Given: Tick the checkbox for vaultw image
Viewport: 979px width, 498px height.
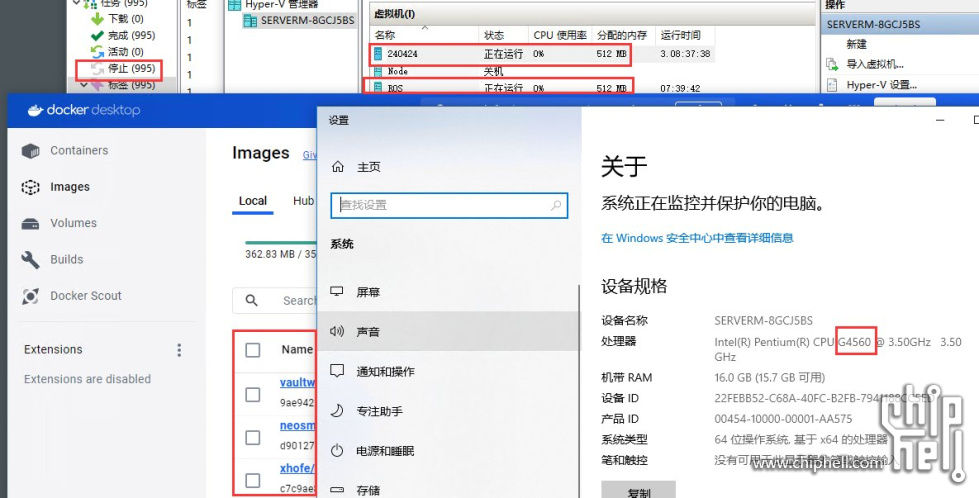Looking at the screenshot, I should click(253, 394).
